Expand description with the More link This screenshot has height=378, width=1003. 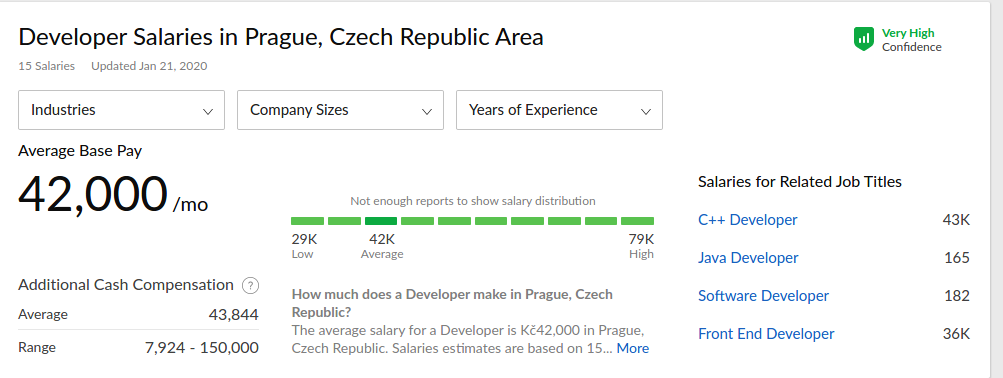coord(633,349)
